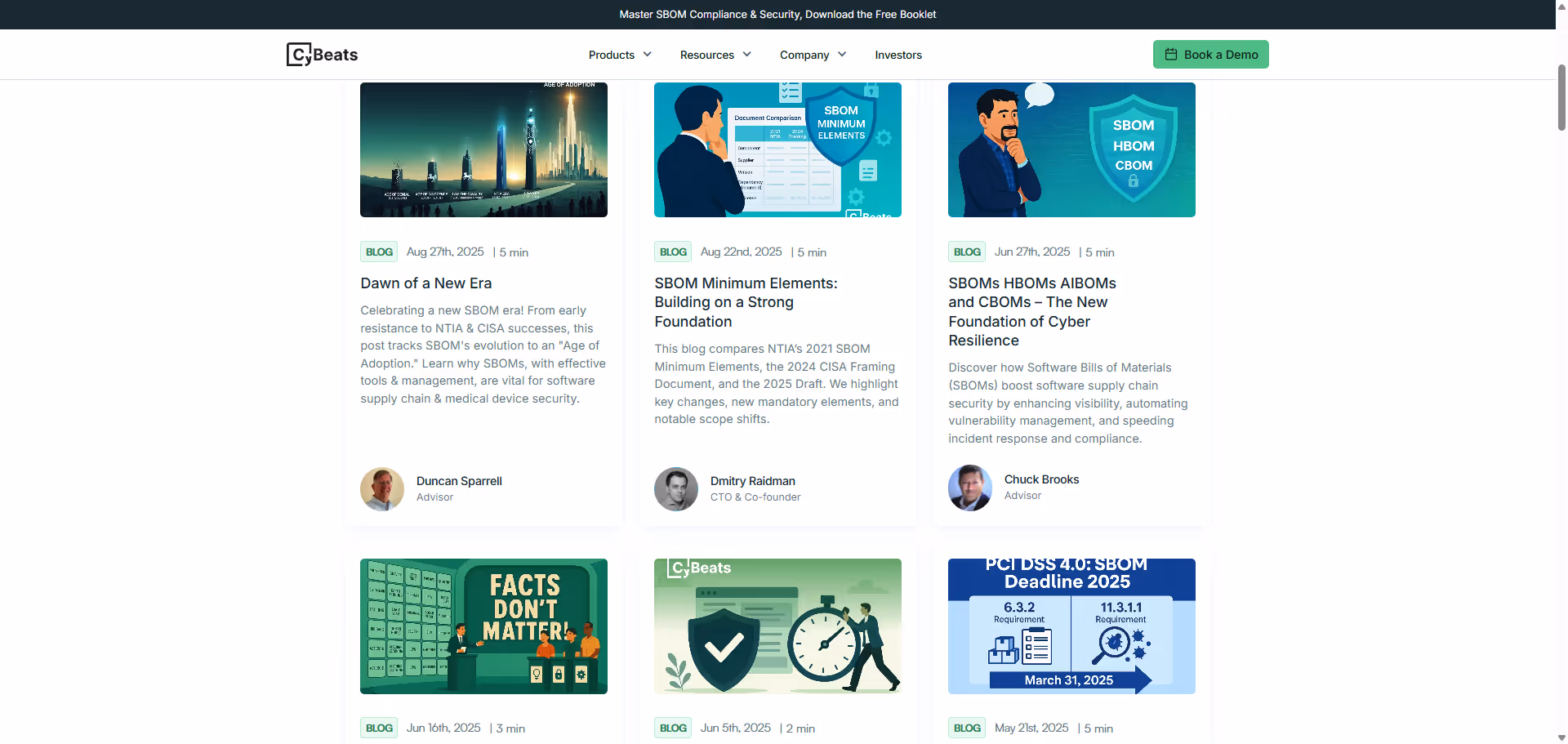The width and height of the screenshot is (1568, 744).
Task: Open SBOMs HBOMs AIBOMs and CBOMs article
Action: pos(1032,312)
